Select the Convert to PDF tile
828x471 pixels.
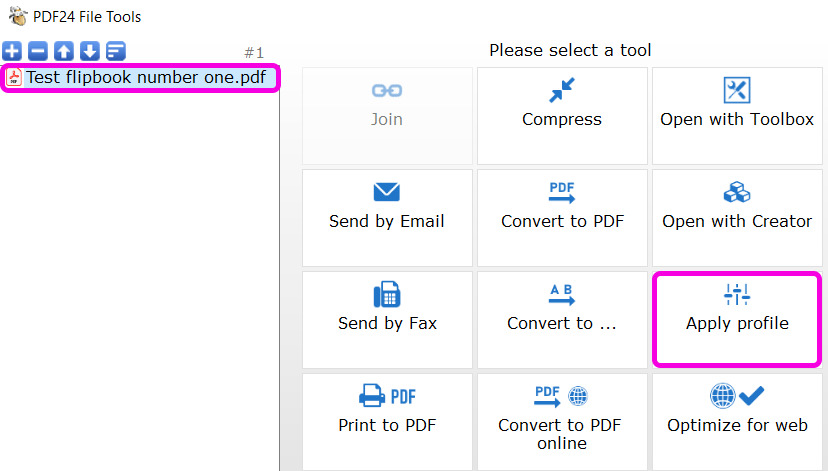click(562, 218)
